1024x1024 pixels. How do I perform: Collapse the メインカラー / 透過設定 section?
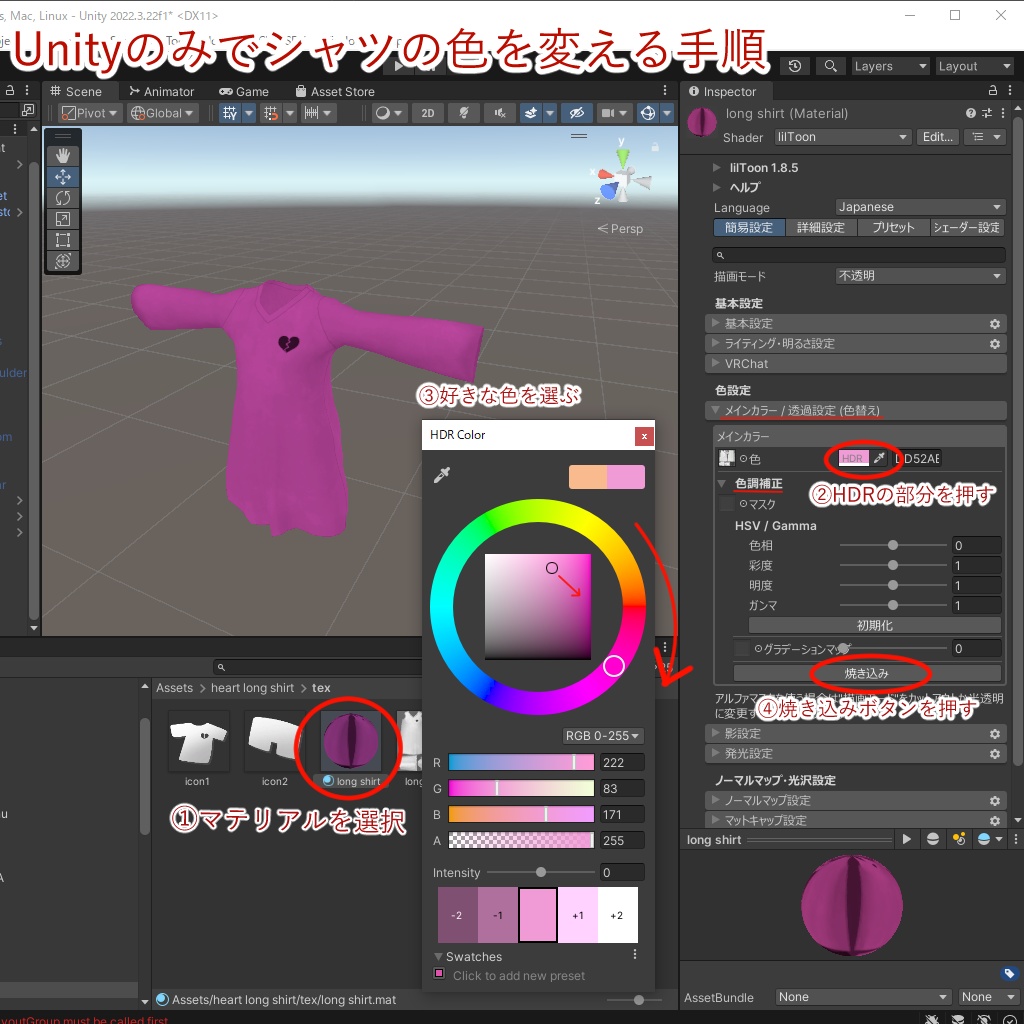(x=856, y=411)
